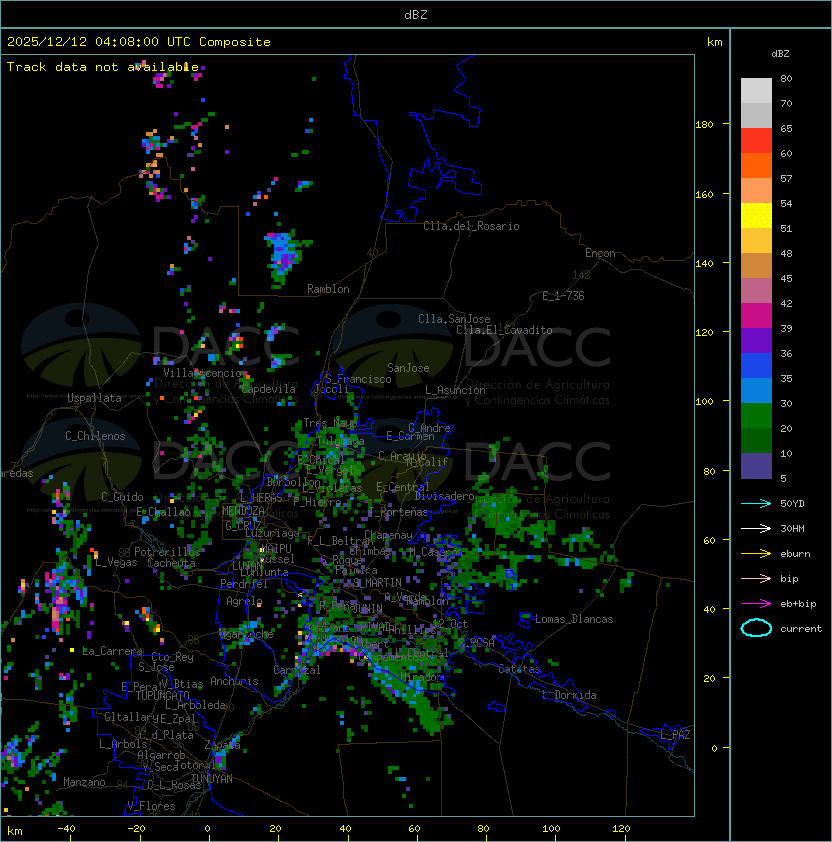
Task: Click the 'Anchoris' place label
Action: (x=234, y=681)
